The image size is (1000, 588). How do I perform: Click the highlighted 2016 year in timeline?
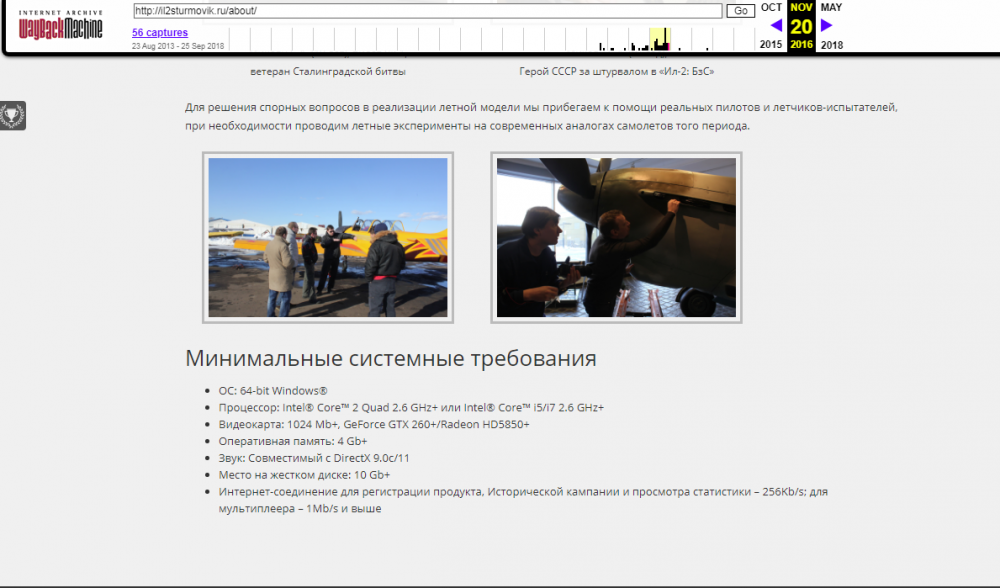(802, 45)
